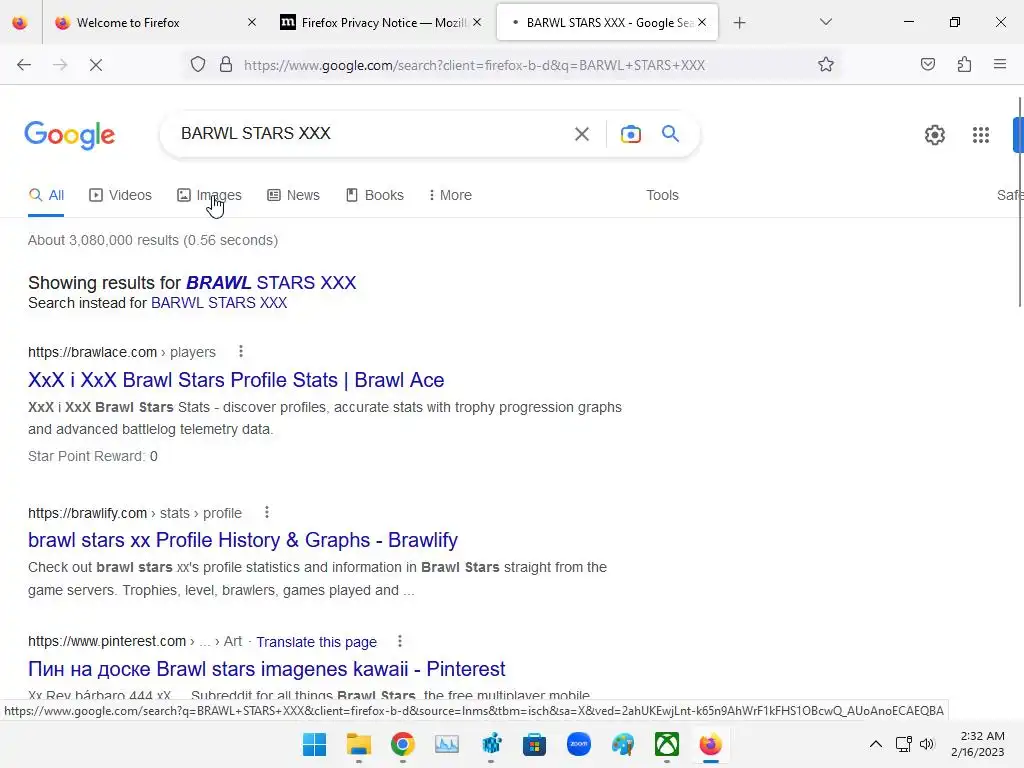Open Zoom from taskbar

coord(579,744)
